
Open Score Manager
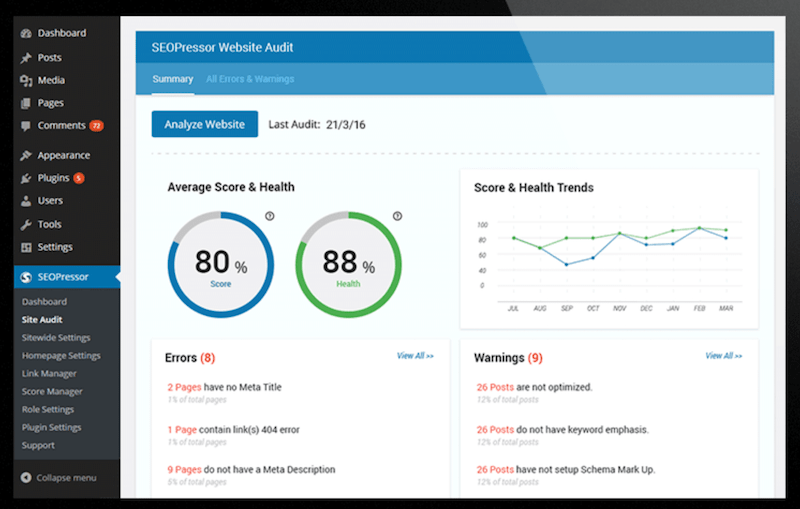click(52, 392)
